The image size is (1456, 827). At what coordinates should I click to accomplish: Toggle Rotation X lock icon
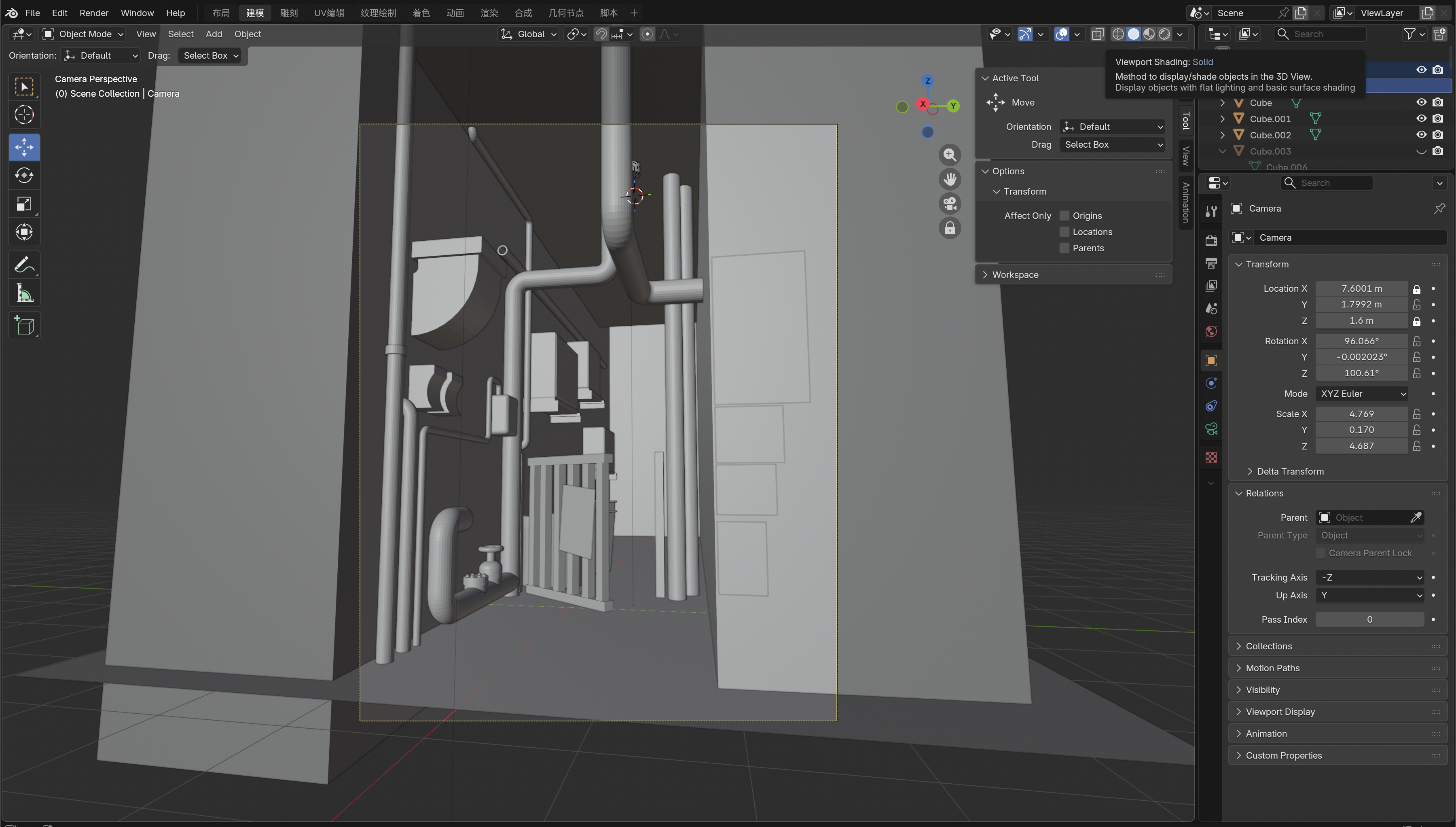(x=1416, y=341)
